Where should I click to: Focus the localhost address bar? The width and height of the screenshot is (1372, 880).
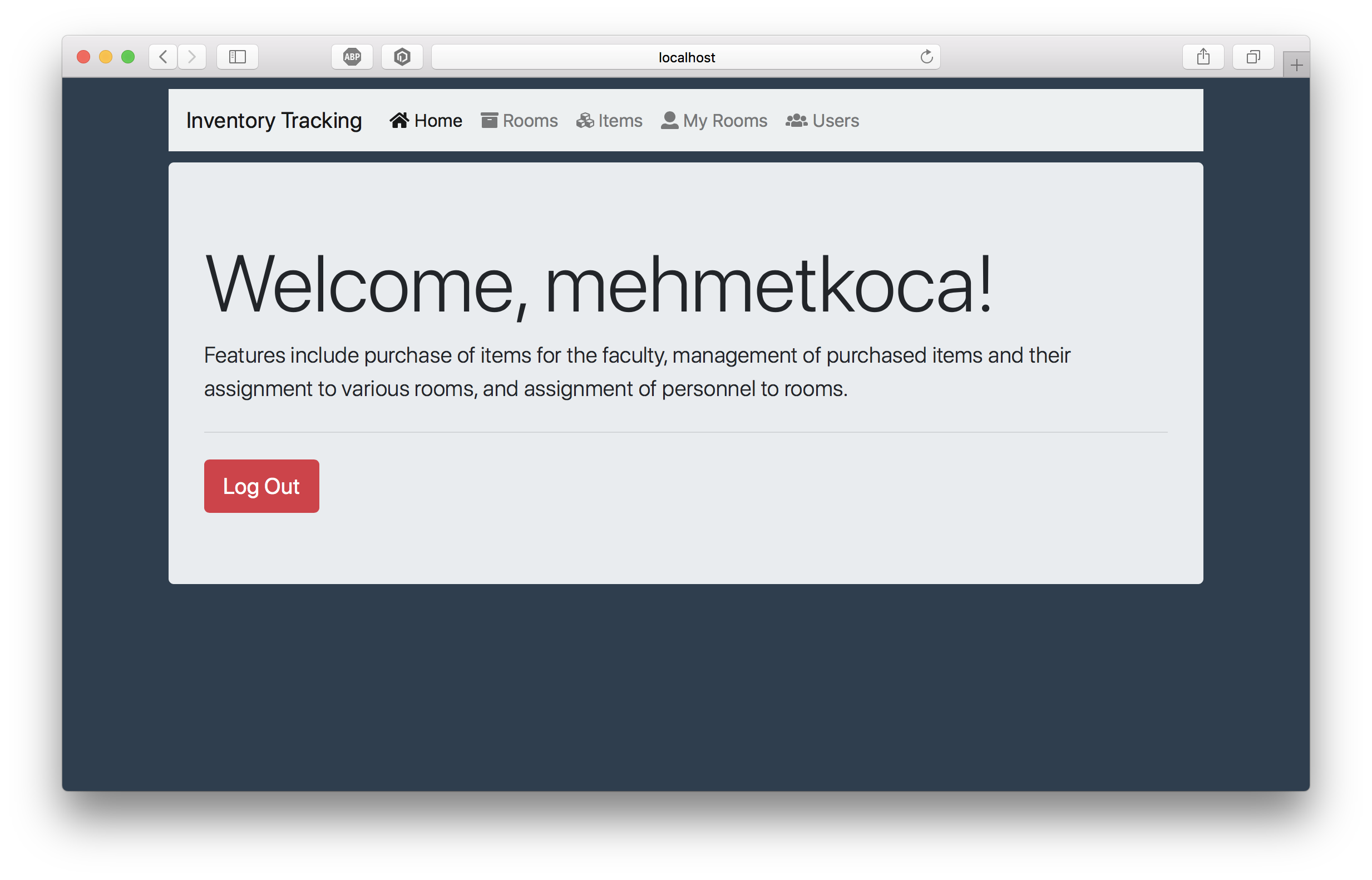(685, 57)
